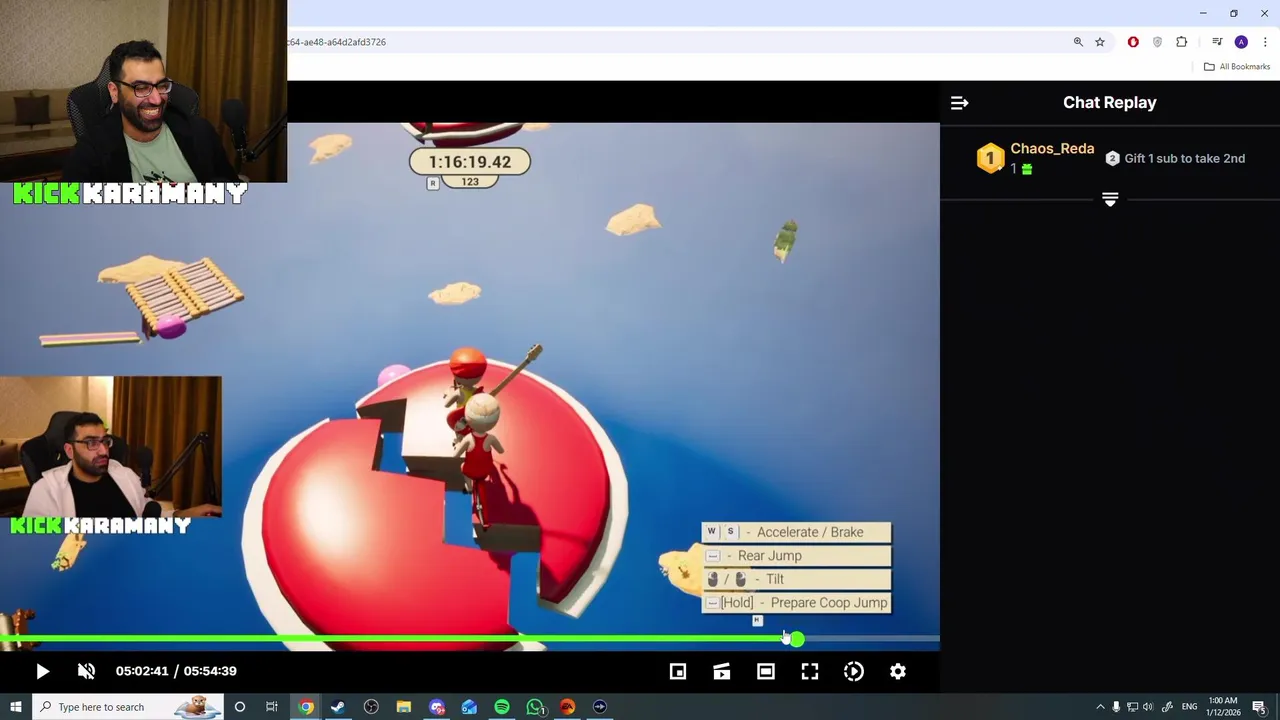The height and width of the screenshot is (720, 1280).
Task: Open the playback speed control
Action: (x=854, y=672)
